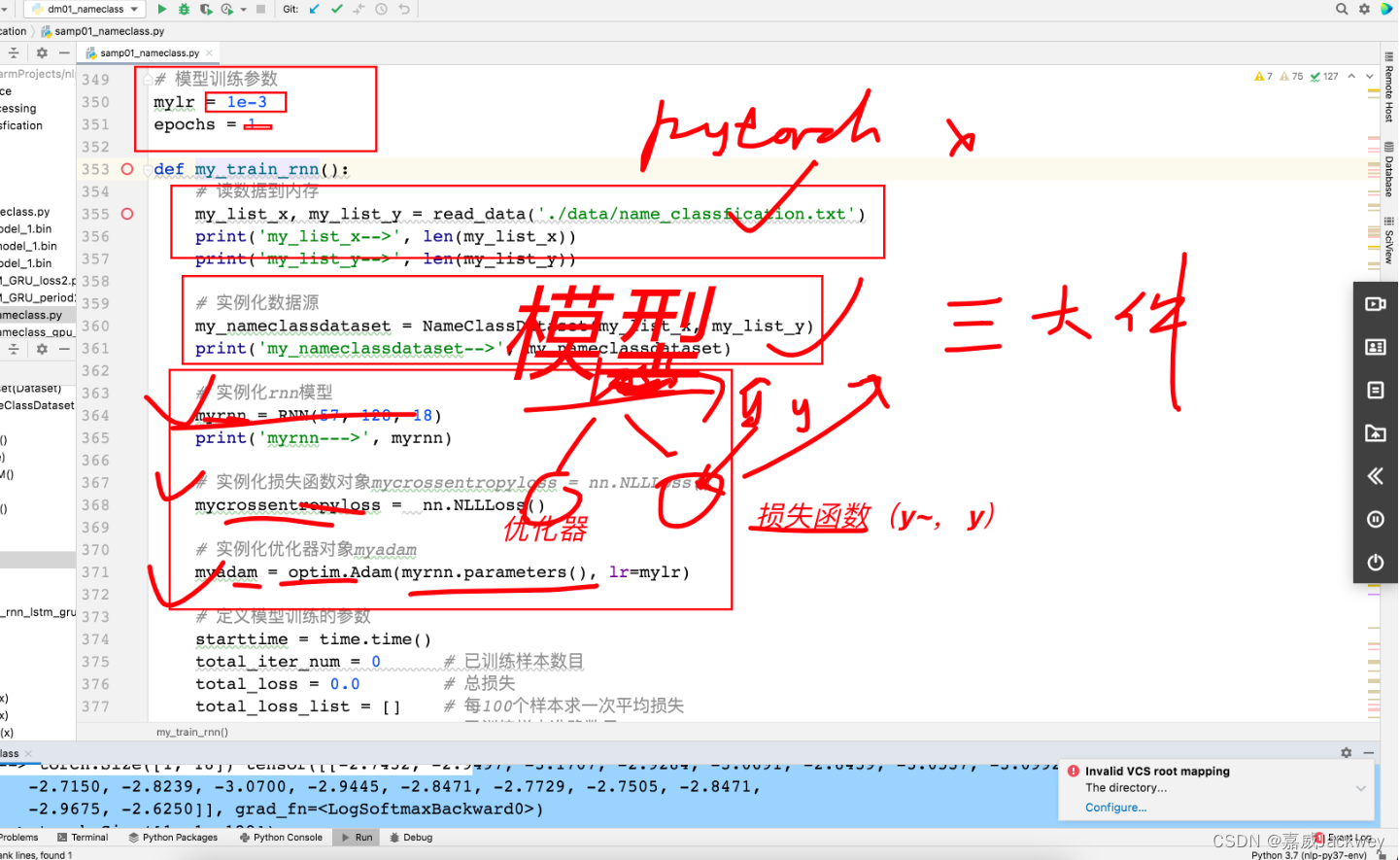The height and width of the screenshot is (860, 1400).
Task: Open the Debug tool window
Action: click(411, 838)
